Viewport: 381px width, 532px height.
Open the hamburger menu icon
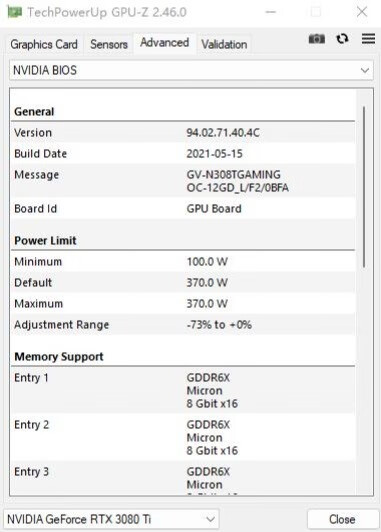pyautogui.click(x=368, y=38)
